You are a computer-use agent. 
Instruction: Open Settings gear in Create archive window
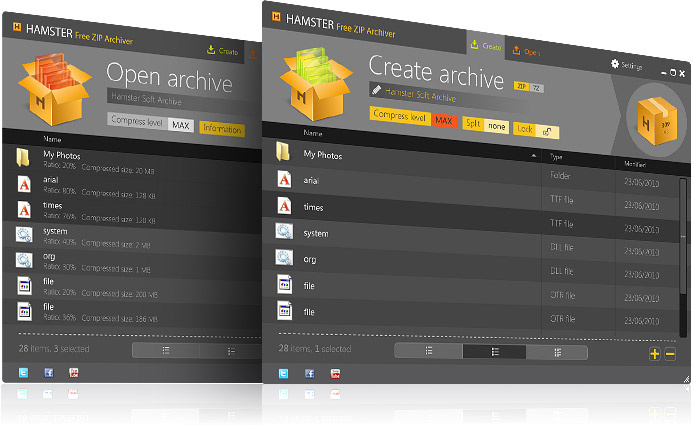[615, 64]
